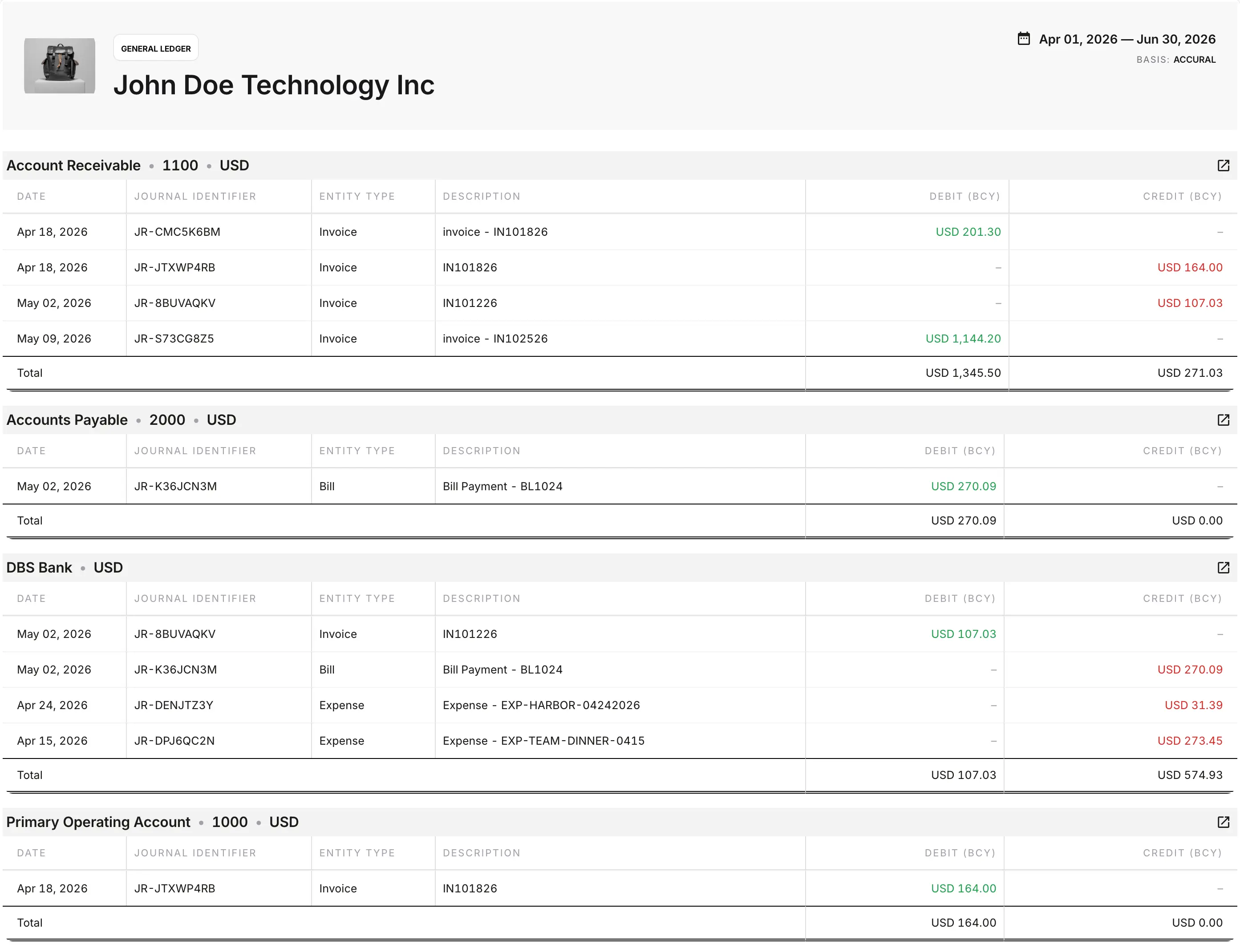Click the May 09, 2026 date cell

point(54,339)
